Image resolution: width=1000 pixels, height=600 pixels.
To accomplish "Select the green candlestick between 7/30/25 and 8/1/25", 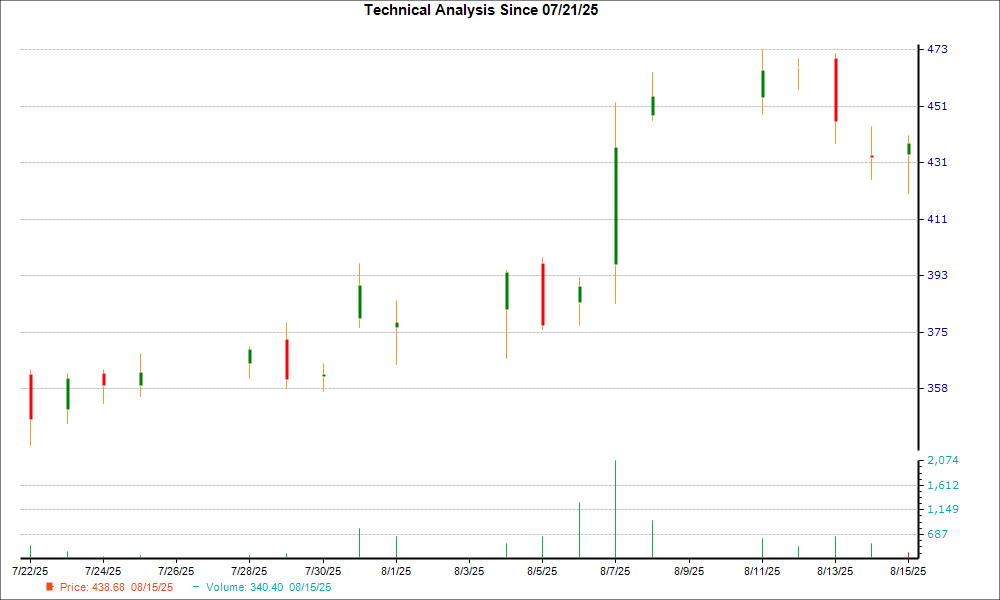I will pyautogui.click(x=360, y=302).
